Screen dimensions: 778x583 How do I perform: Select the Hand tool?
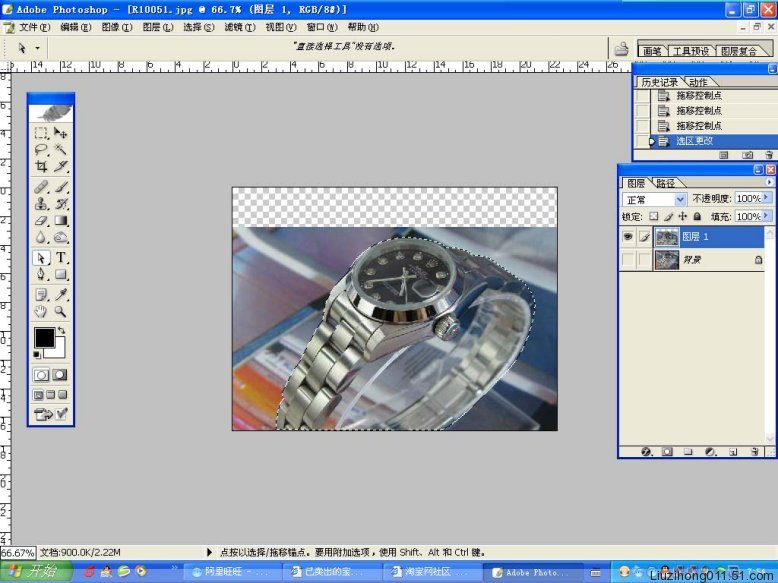41,312
